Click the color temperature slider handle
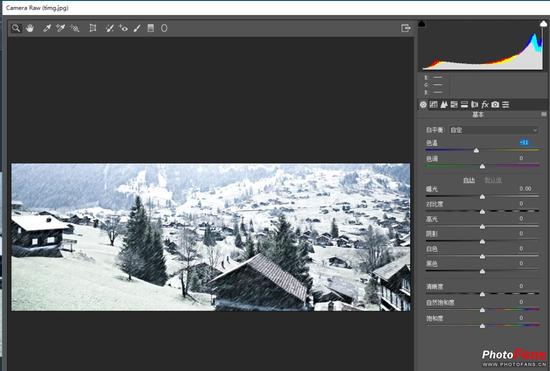Viewport: 550px width, 371px height. pyautogui.click(x=476, y=150)
